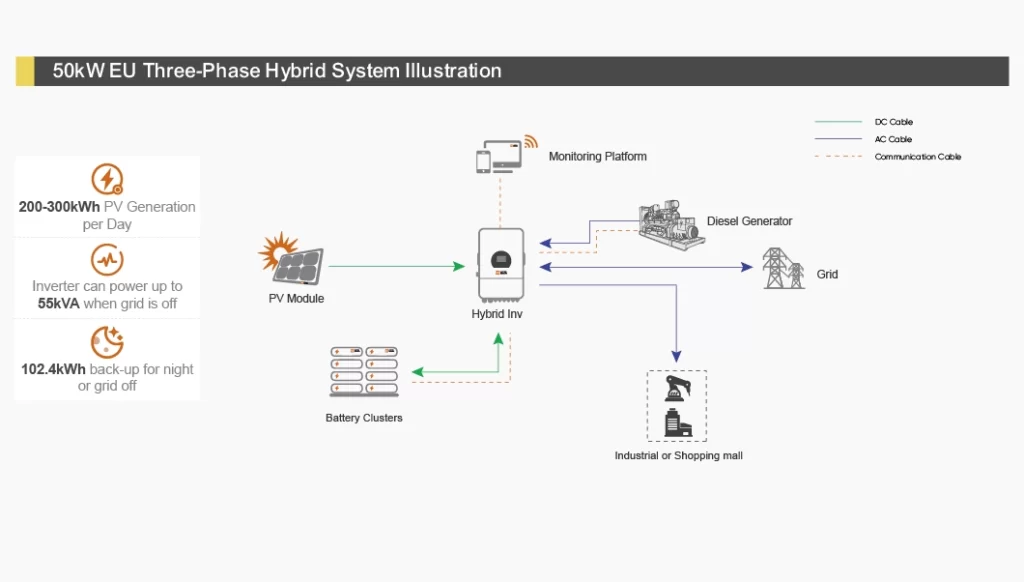The width and height of the screenshot is (1024, 582).
Task: Click the dashed orange Communication Cable legend line
Action: click(839, 156)
